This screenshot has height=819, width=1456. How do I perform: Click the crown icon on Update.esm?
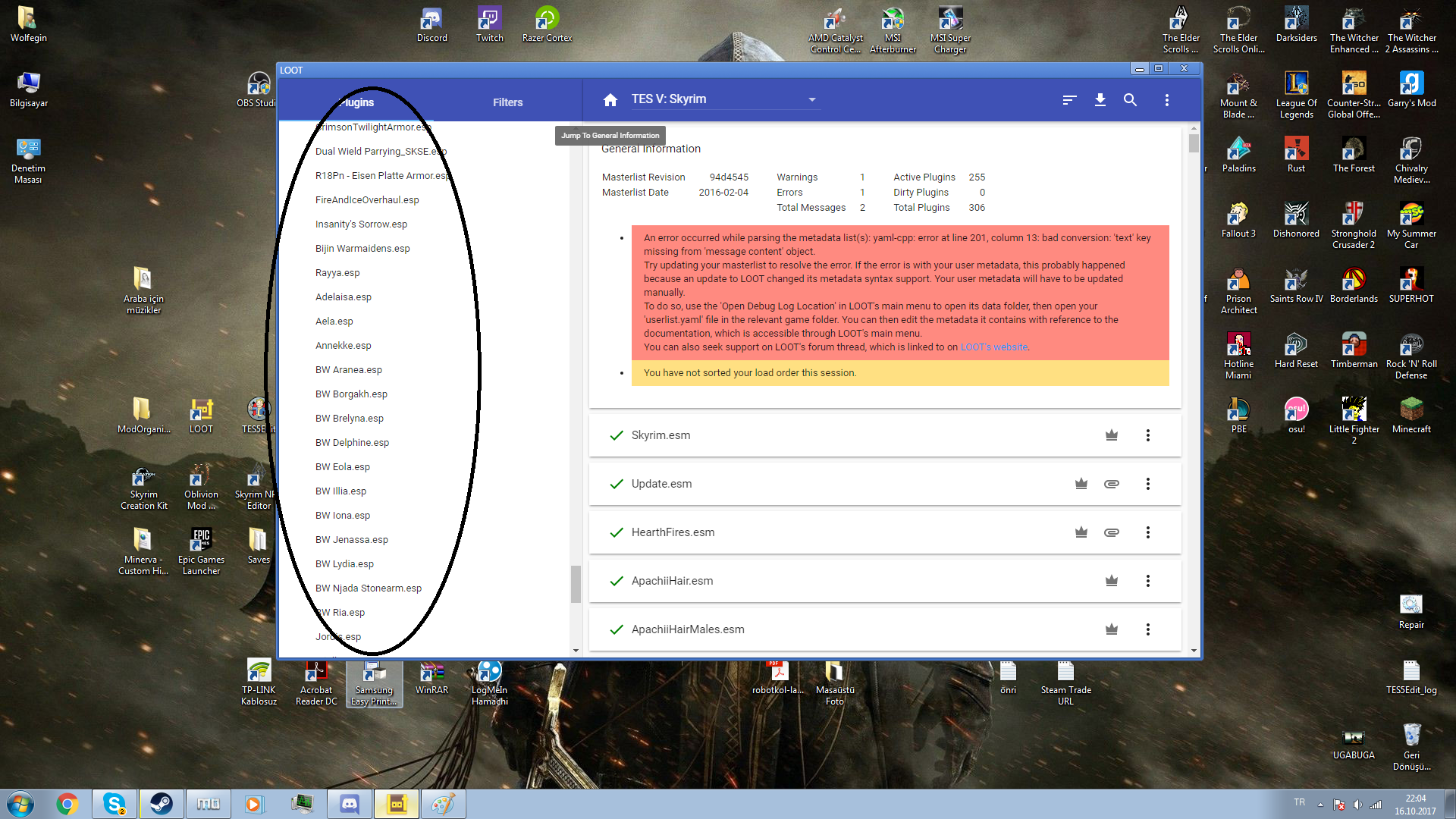click(x=1081, y=484)
